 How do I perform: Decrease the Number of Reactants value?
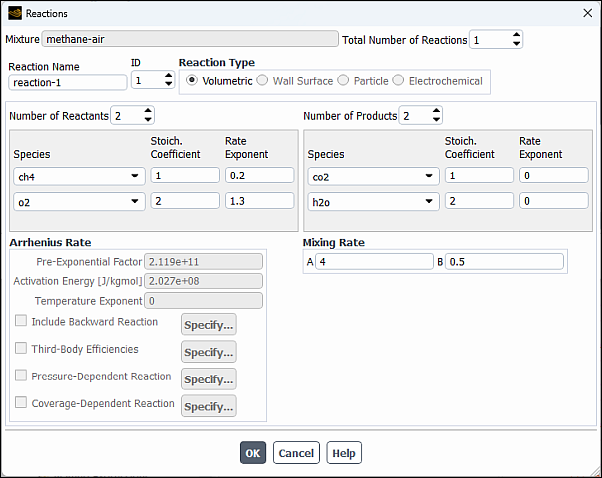tap(148, 120)
